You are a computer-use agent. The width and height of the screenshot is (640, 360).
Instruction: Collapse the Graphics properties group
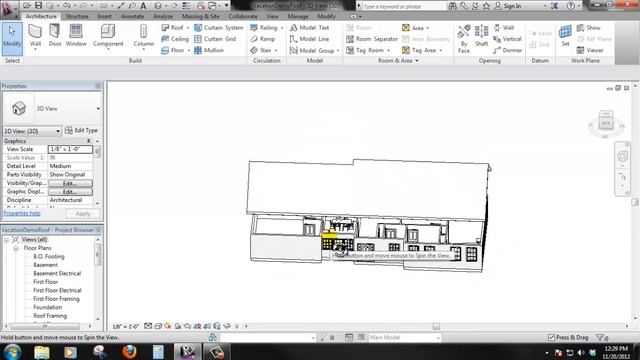(x=89, y=141)
